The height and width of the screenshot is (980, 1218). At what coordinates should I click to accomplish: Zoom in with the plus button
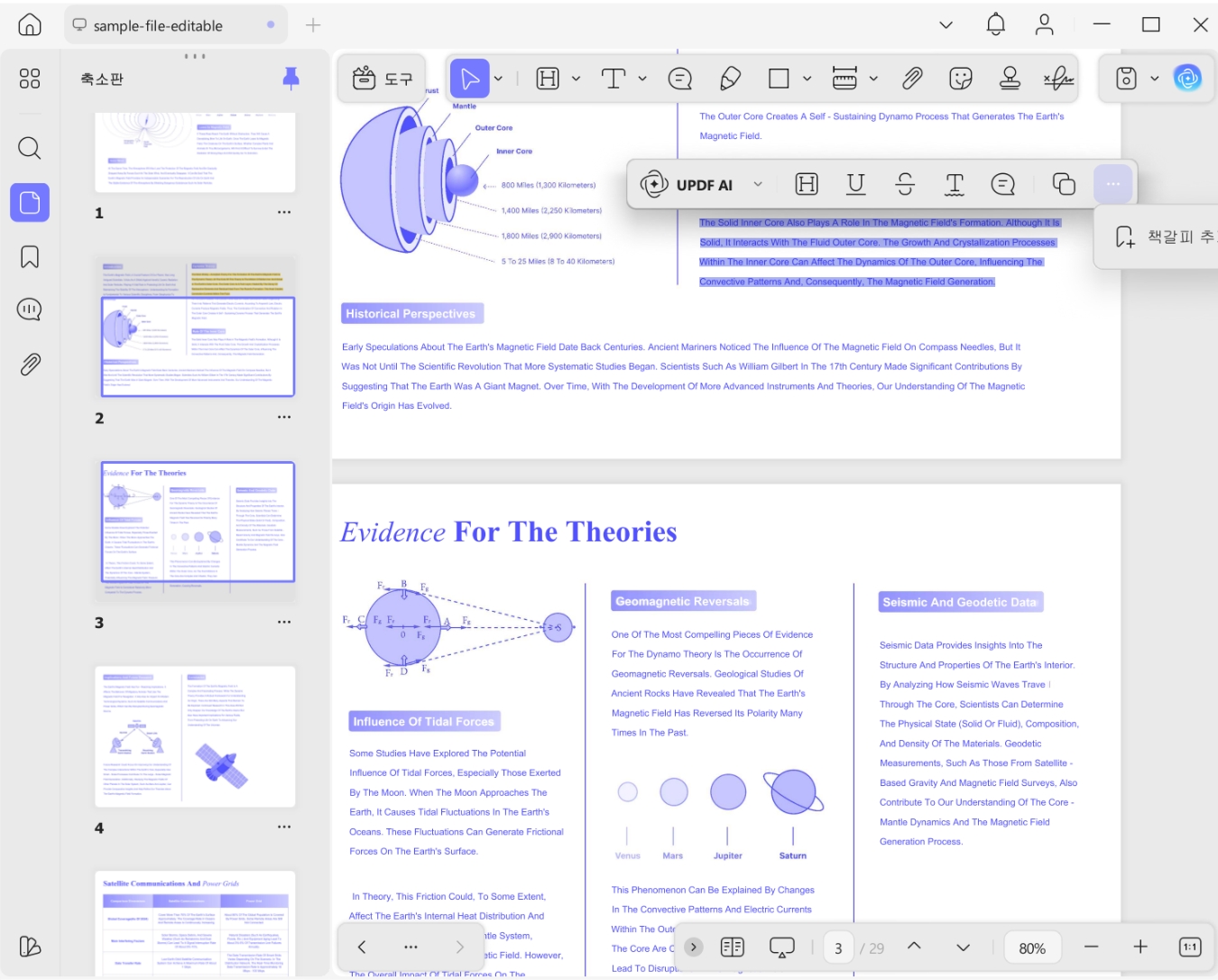tap(1140, 948)
